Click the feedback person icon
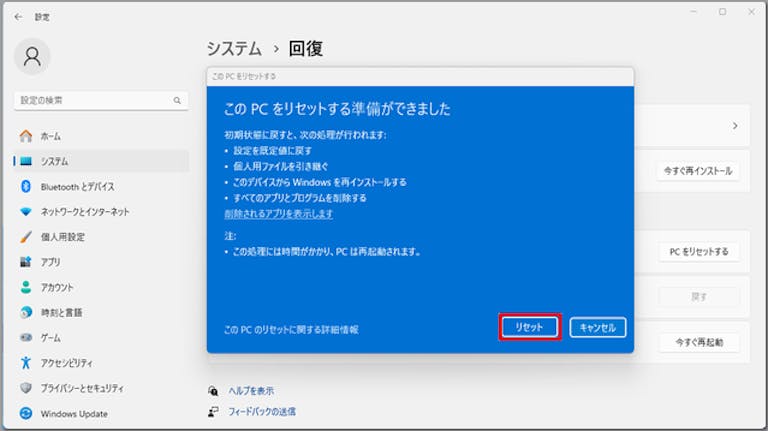Image resolution: width=768 pixels, height=431 pixels. click(213, 412)
